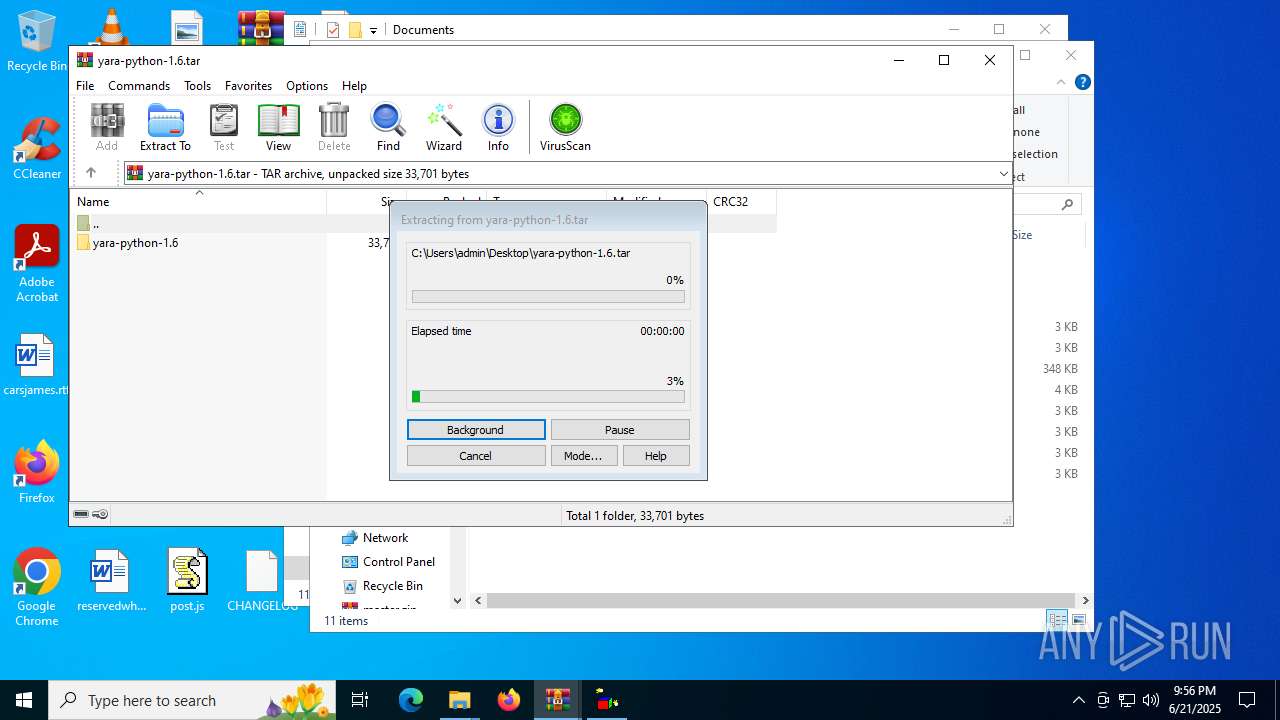Select the parent folder '..' entry
Screen dimensions: 1280x720
pyautogui.click(x=88, y=224)
